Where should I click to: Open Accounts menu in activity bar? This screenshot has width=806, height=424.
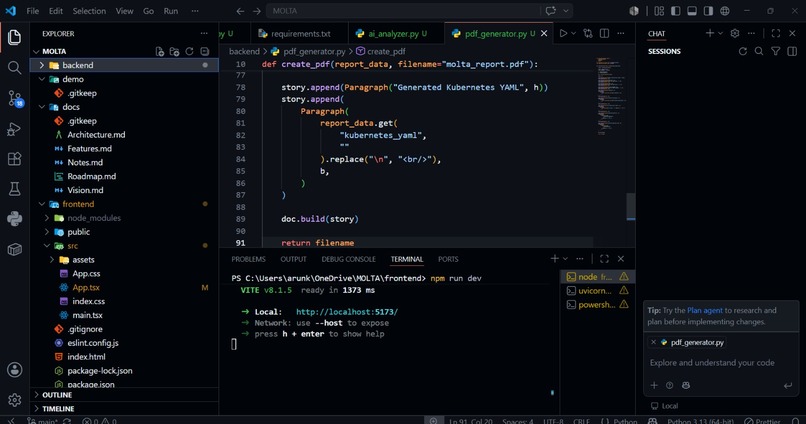coord(14,370)
